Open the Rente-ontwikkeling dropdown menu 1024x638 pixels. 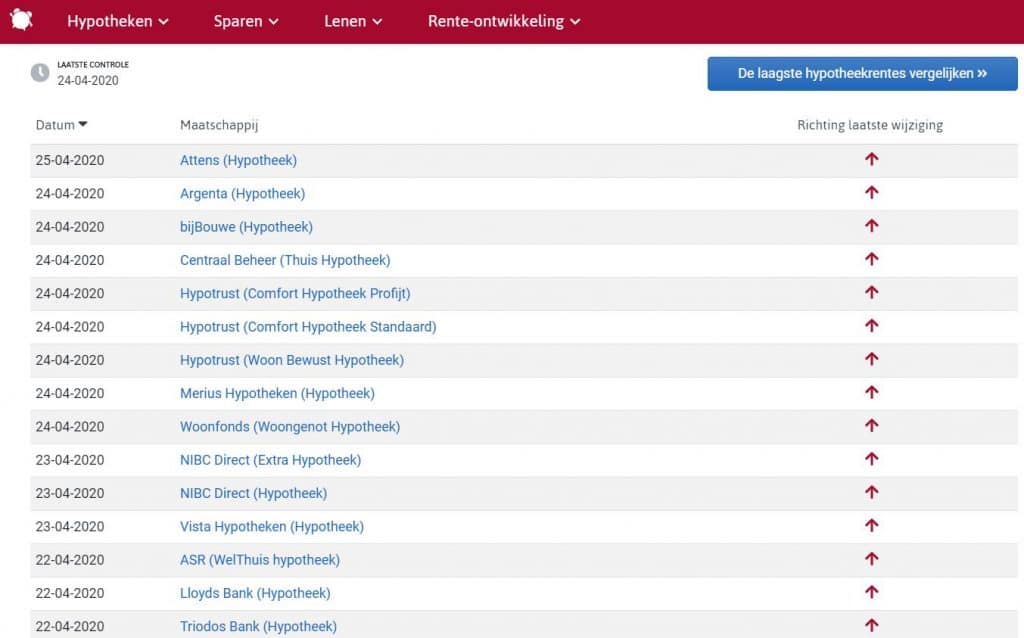click(504, 21)
